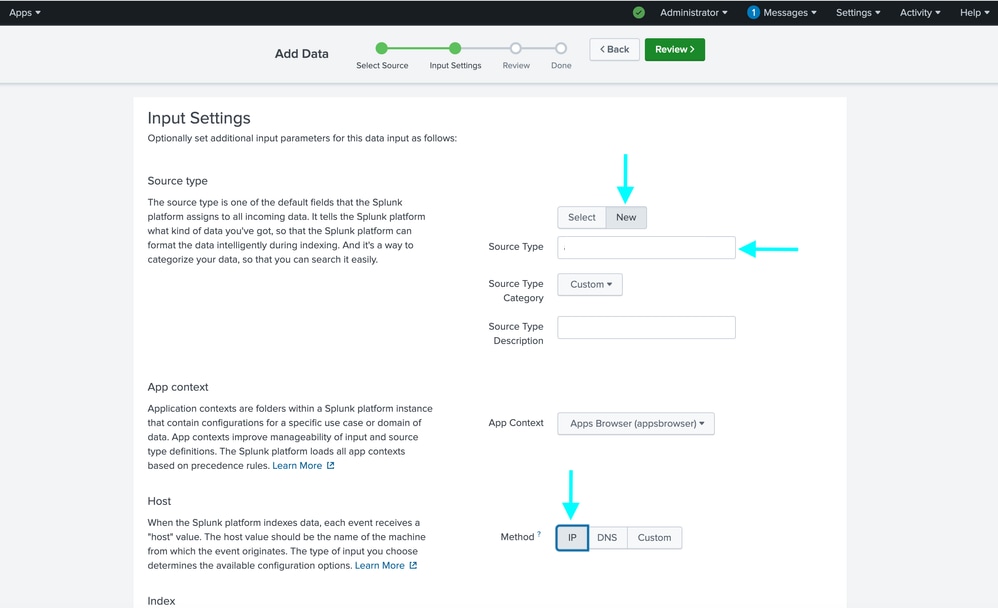Image resolution: width=998 pixels, height=608 pixels.
Task: Click the Done step circle in wizard
Action: coord(561,48)
